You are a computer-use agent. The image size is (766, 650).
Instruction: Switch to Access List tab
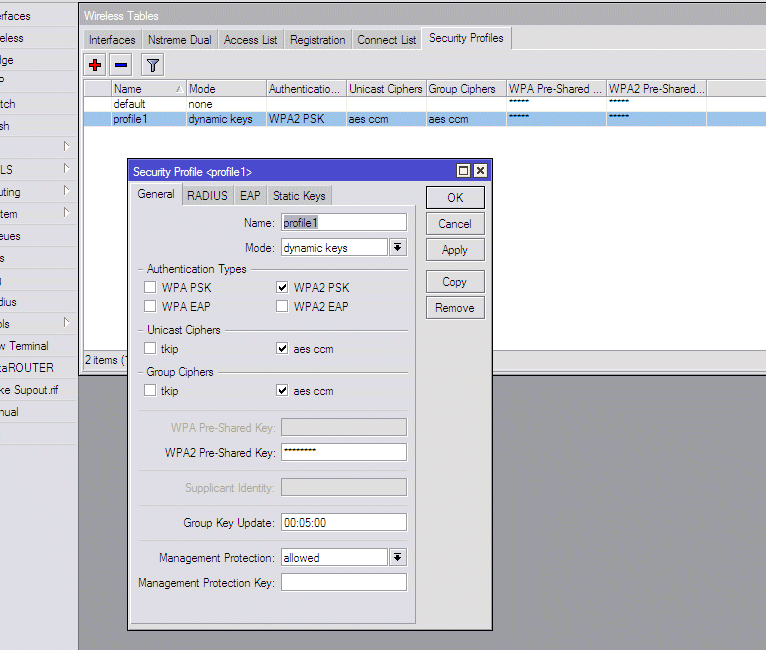pyautogui.click(x=250, y=40)
